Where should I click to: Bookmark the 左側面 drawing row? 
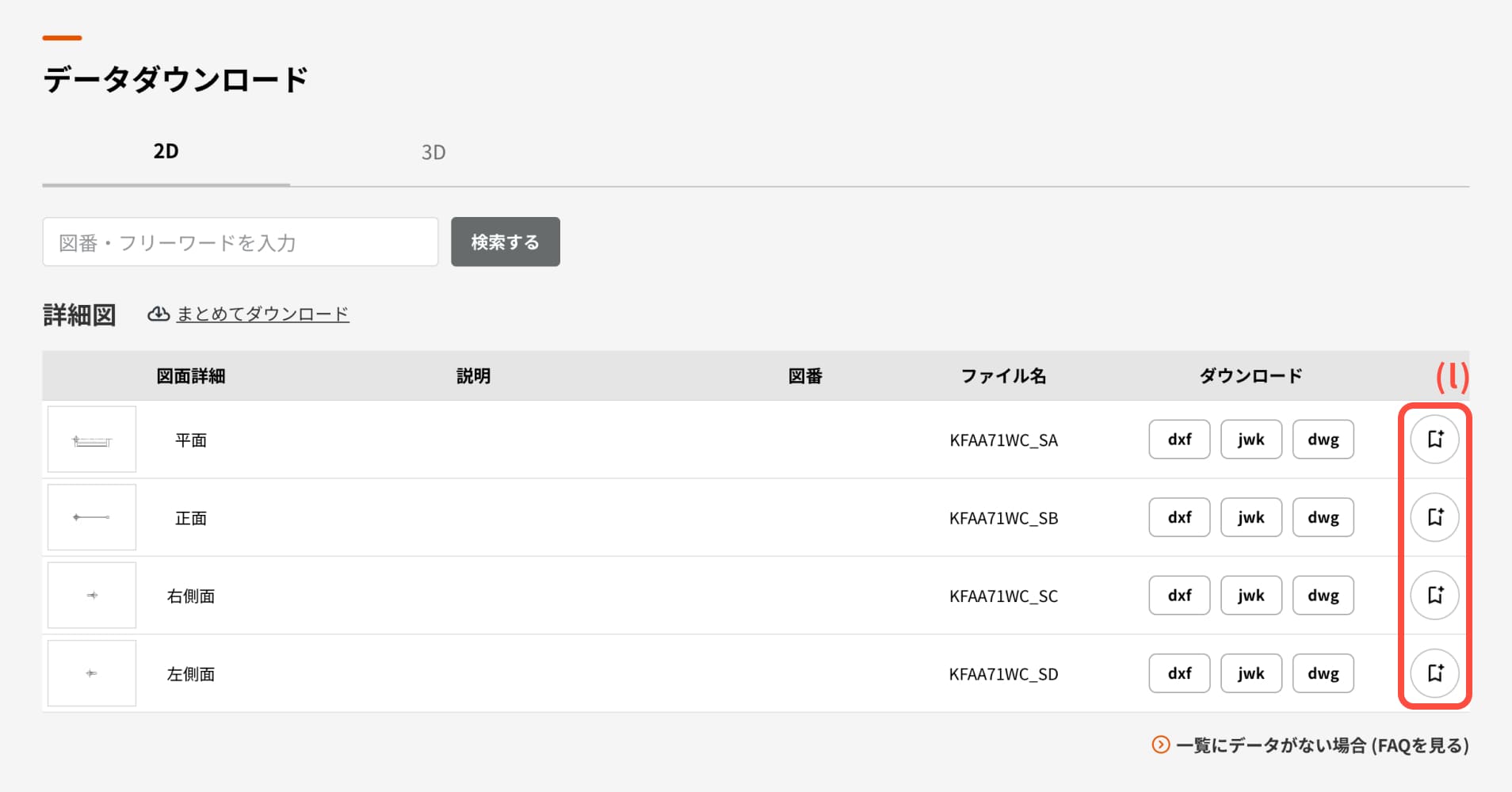coord(1434,673)
